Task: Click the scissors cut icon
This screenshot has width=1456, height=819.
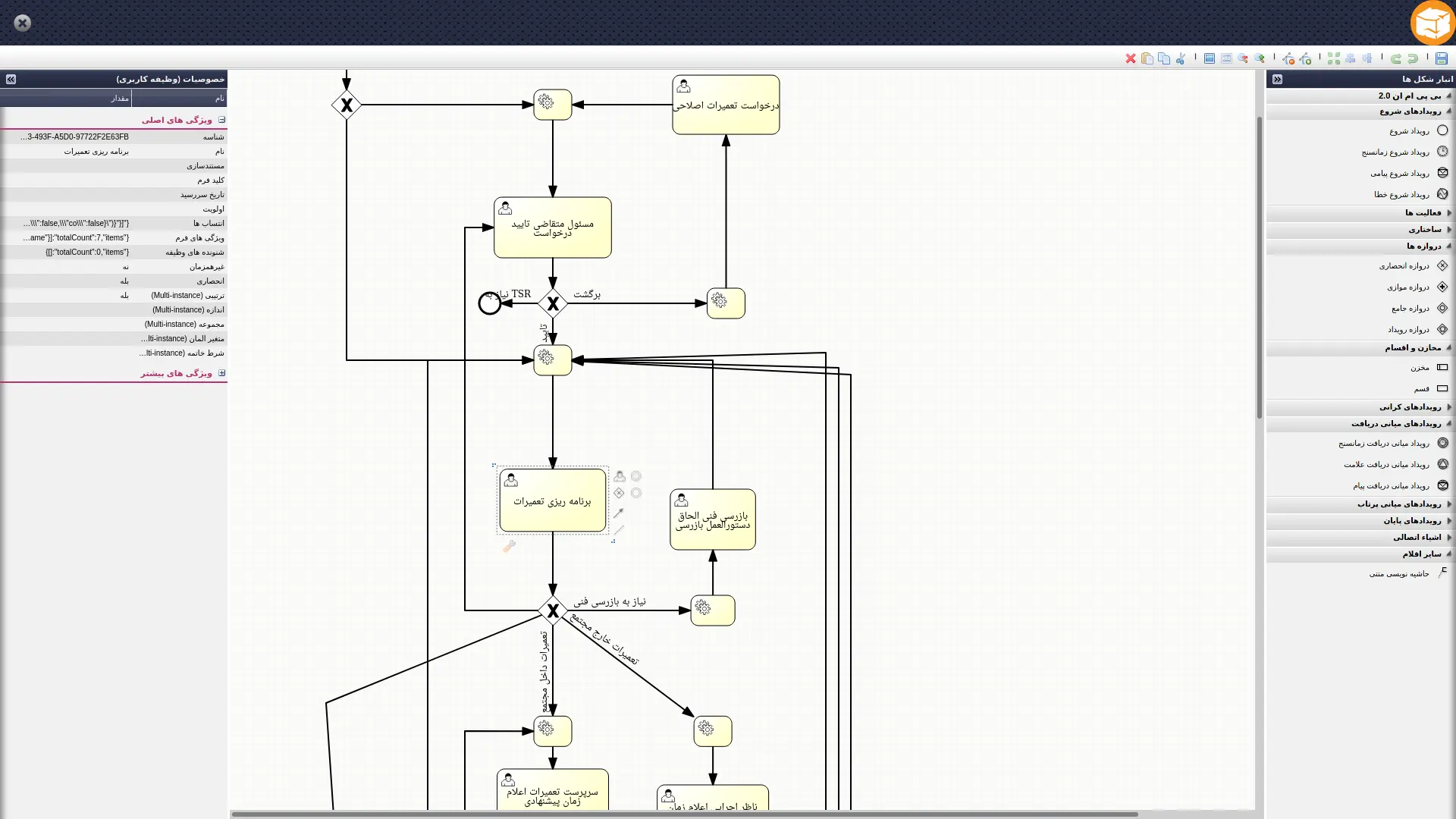Action: (x=1181, y=58)
